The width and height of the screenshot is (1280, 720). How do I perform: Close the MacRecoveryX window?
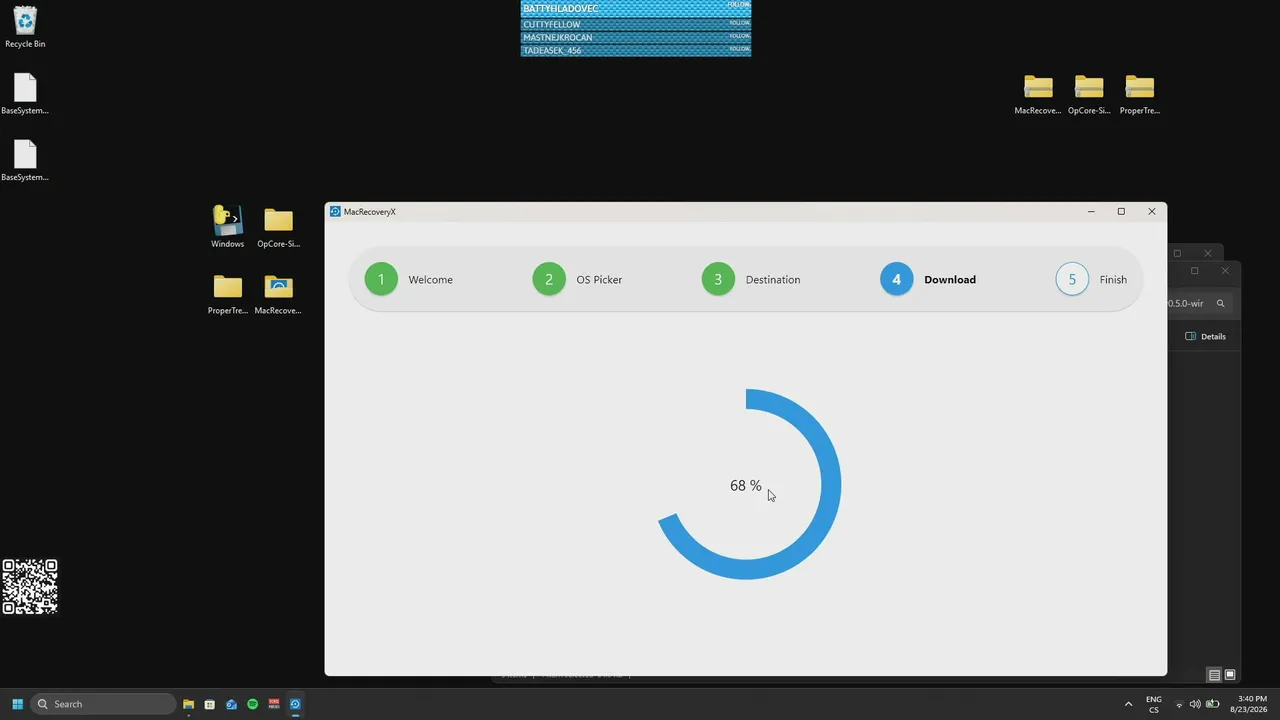click(x=1152, y=212)
